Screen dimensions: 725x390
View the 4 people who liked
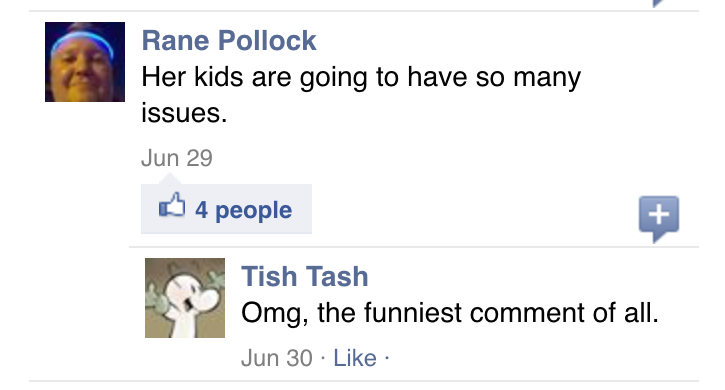point(227,209)
